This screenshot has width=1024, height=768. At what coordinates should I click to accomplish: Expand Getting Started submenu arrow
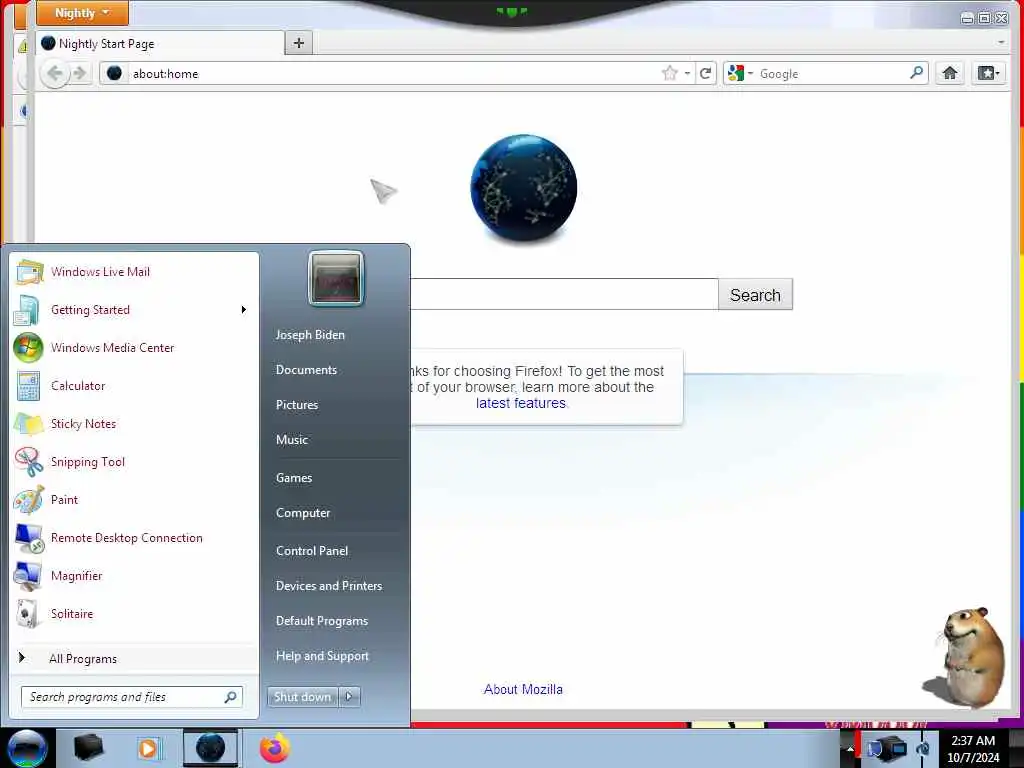pos(244,310)
